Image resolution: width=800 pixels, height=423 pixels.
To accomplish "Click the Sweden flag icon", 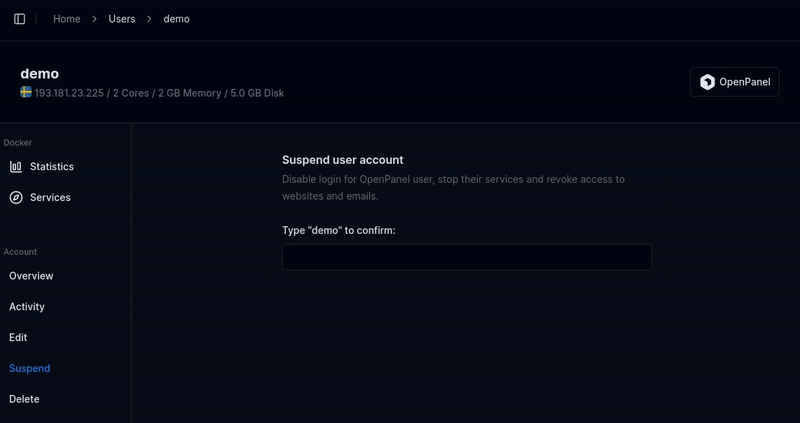I will click(x=26, y=92).
